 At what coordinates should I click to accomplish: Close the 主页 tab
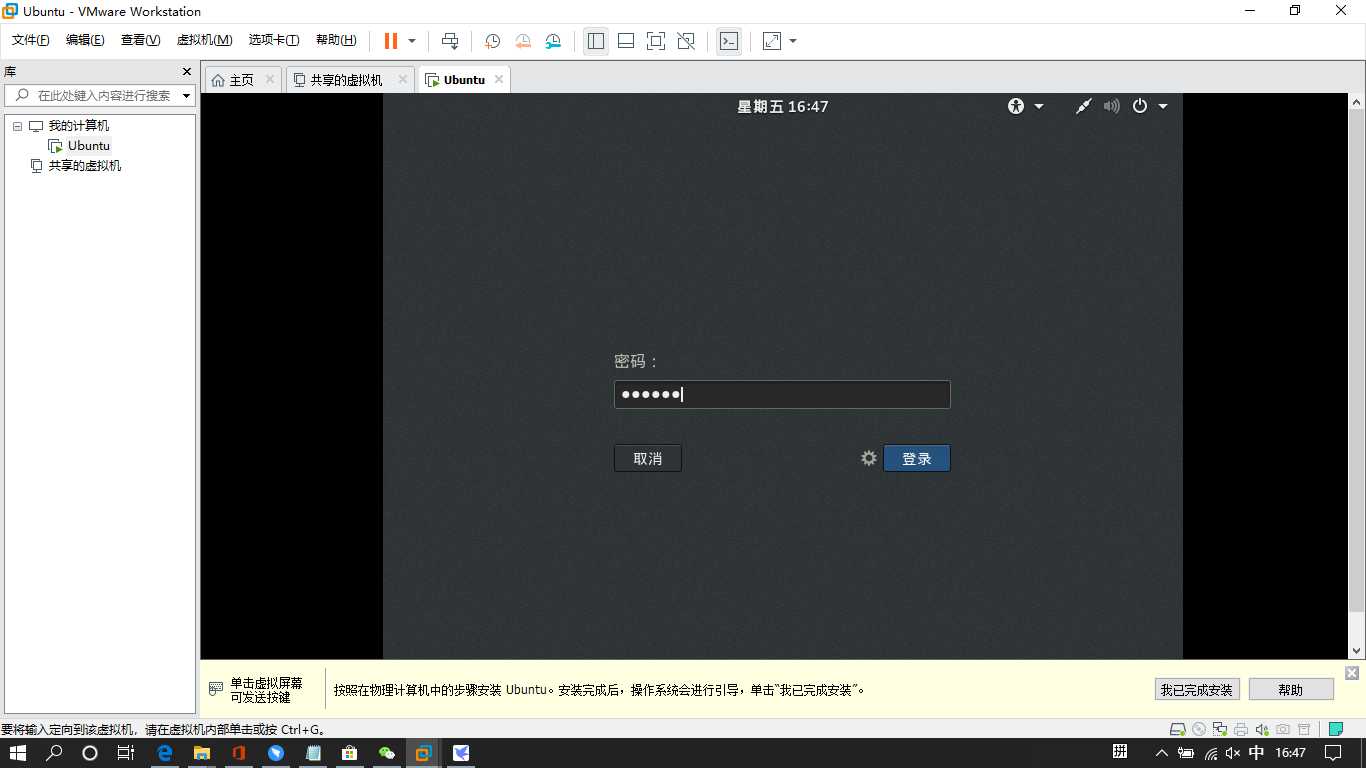tap(270, 80)
